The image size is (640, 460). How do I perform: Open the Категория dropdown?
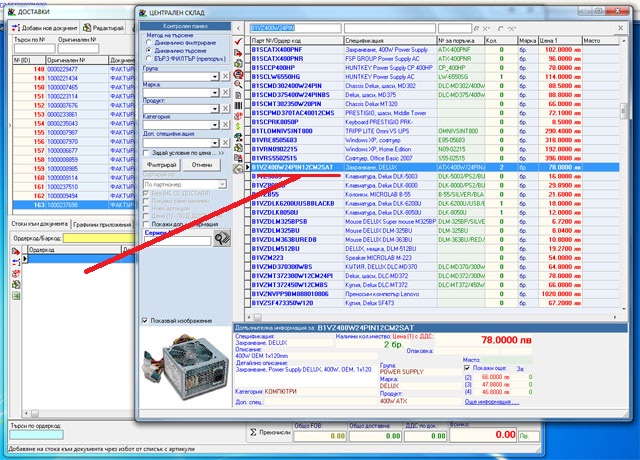tap(215, 124)
